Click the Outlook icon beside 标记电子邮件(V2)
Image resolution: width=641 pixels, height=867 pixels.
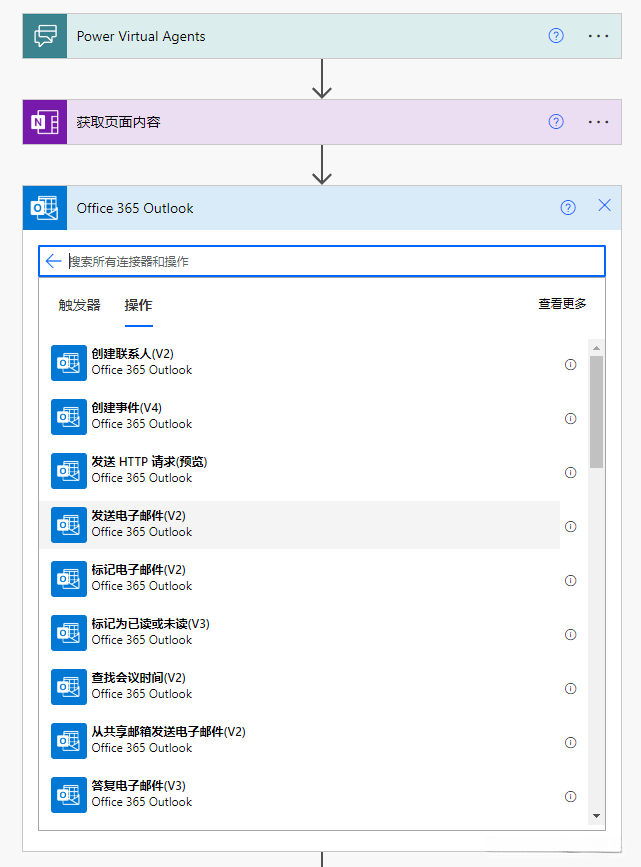point(69,579)
